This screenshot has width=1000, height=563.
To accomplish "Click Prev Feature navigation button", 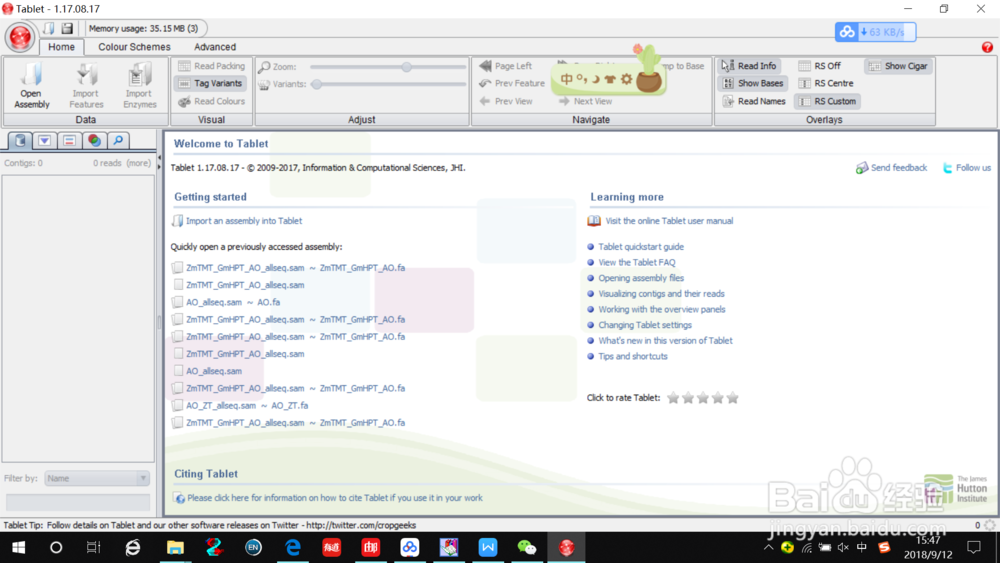I will tap(512, 84).
